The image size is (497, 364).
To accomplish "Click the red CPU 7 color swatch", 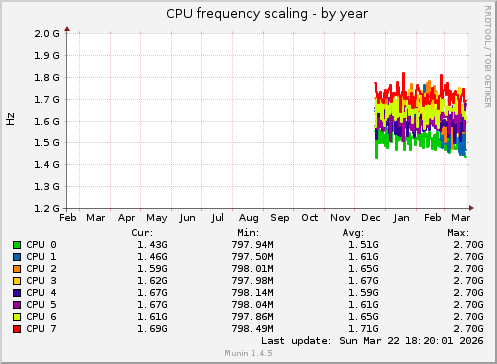I will (x=17, y=329).
